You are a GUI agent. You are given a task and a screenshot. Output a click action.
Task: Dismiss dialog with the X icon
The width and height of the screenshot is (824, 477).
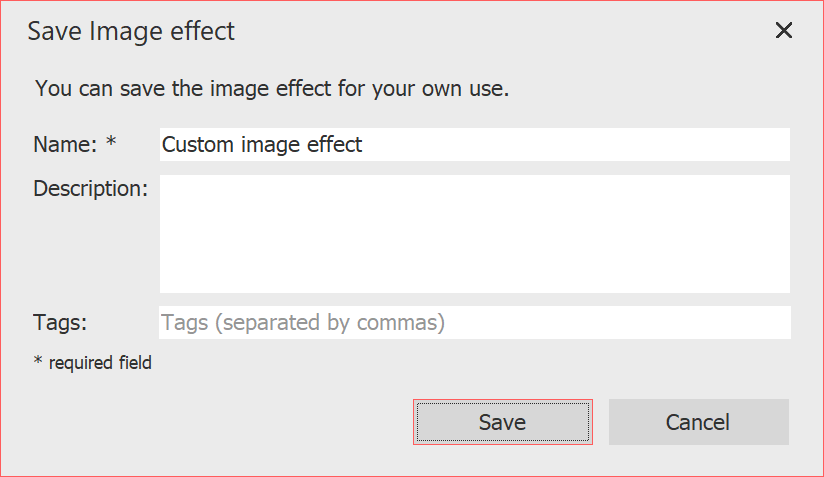pyautogui.click(x=784, y=30)
